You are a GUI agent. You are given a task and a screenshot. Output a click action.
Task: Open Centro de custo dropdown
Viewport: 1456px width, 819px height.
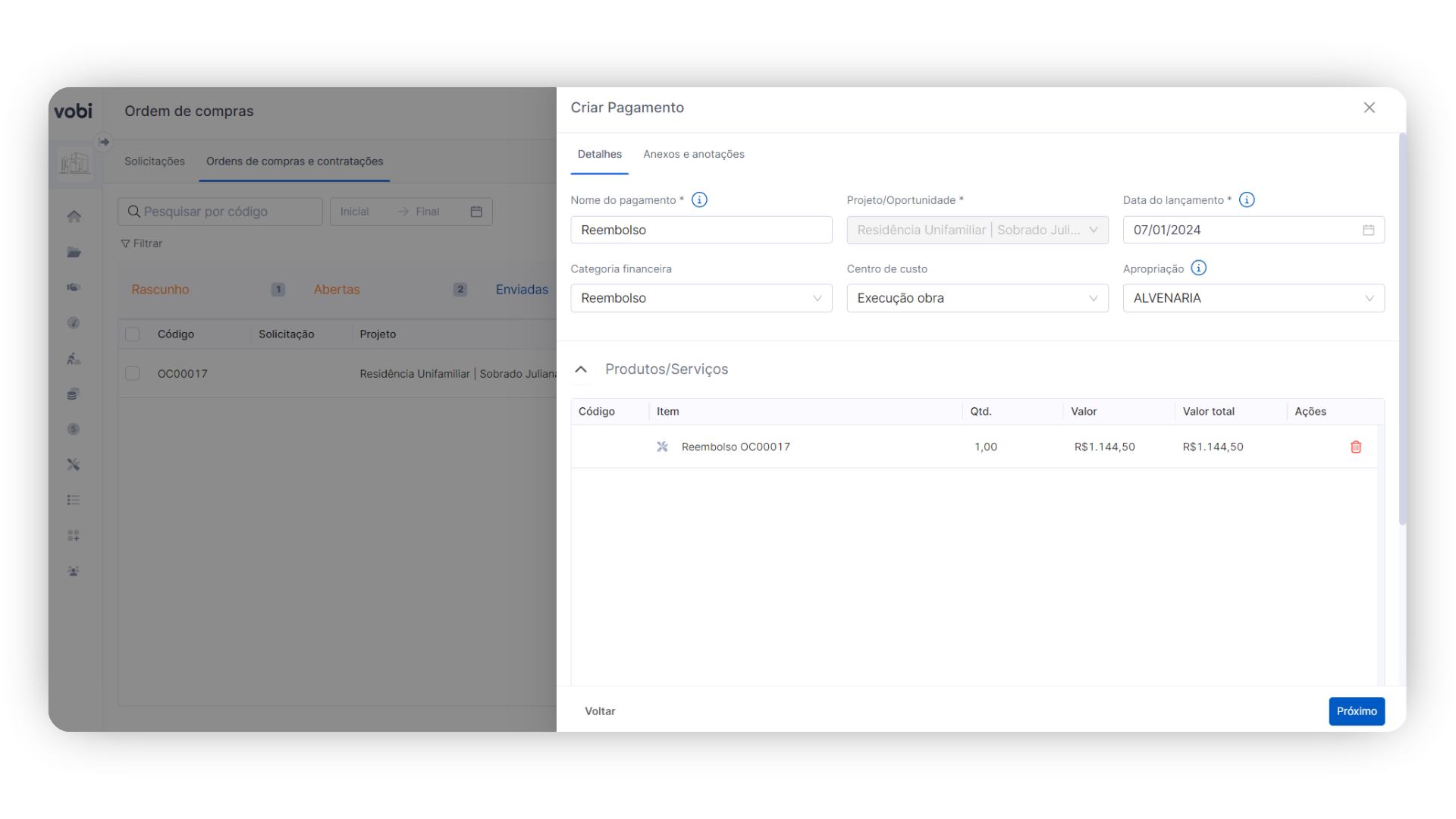tap(977, 299)
